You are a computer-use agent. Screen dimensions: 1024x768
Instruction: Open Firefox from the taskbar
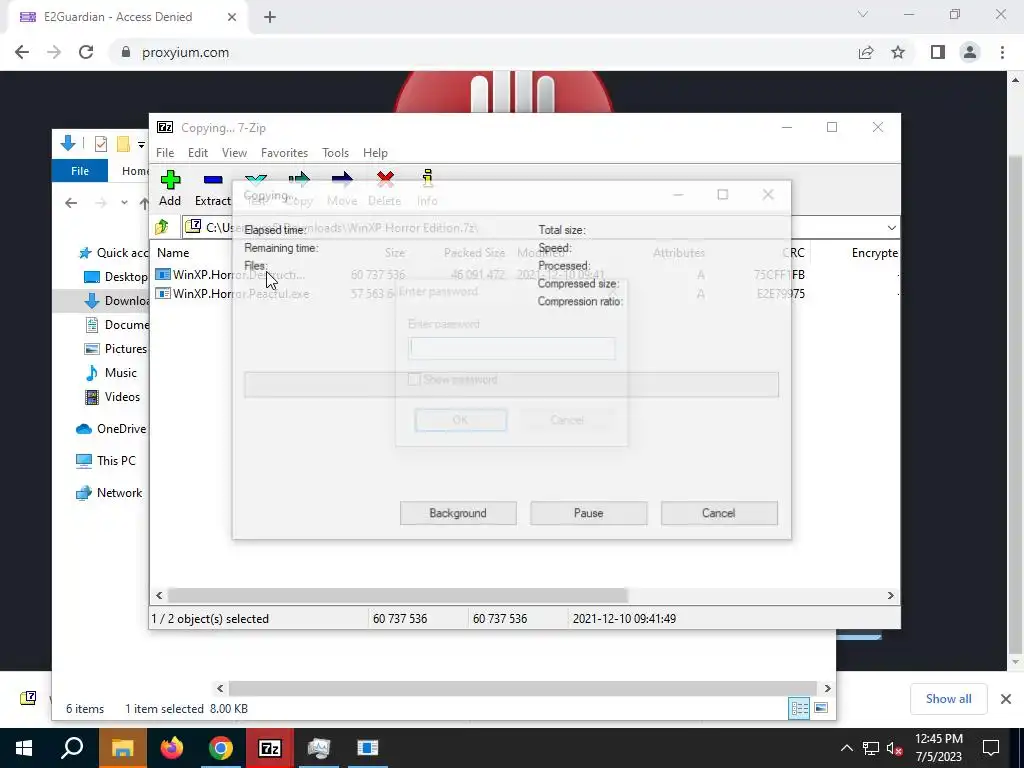[x=172, y=748]
